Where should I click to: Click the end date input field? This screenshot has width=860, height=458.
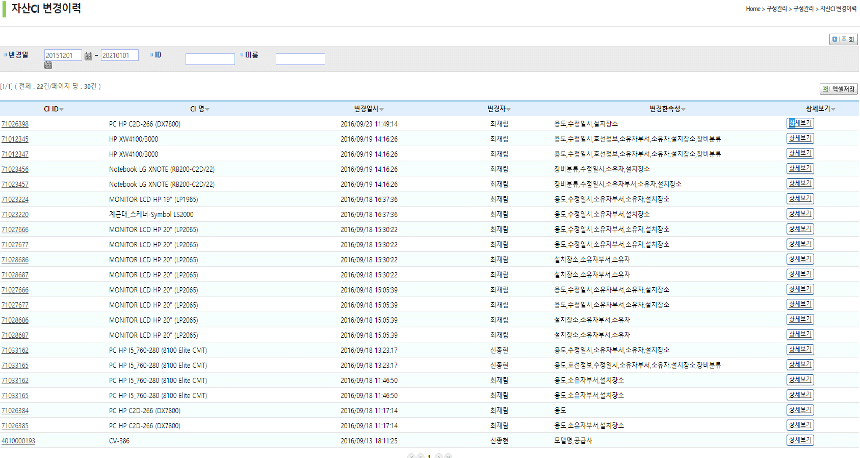coord(119,56)
